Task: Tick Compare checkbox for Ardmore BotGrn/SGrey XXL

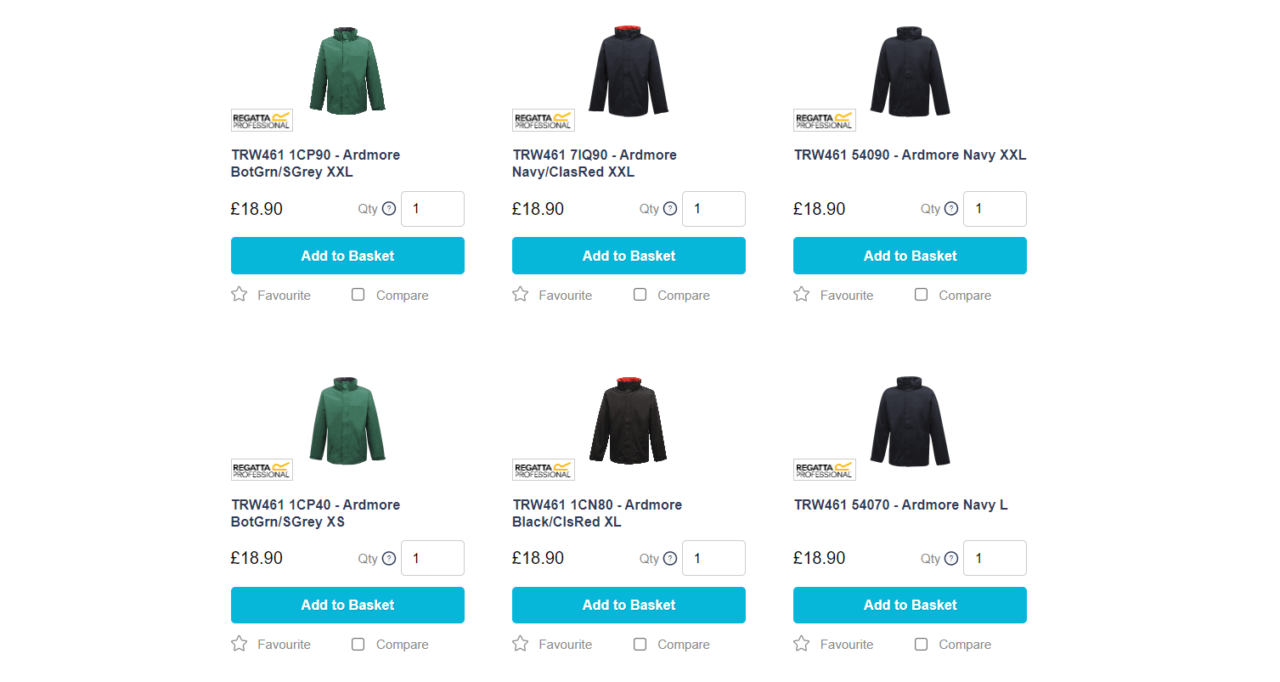Action: click(x=358, y=294)
